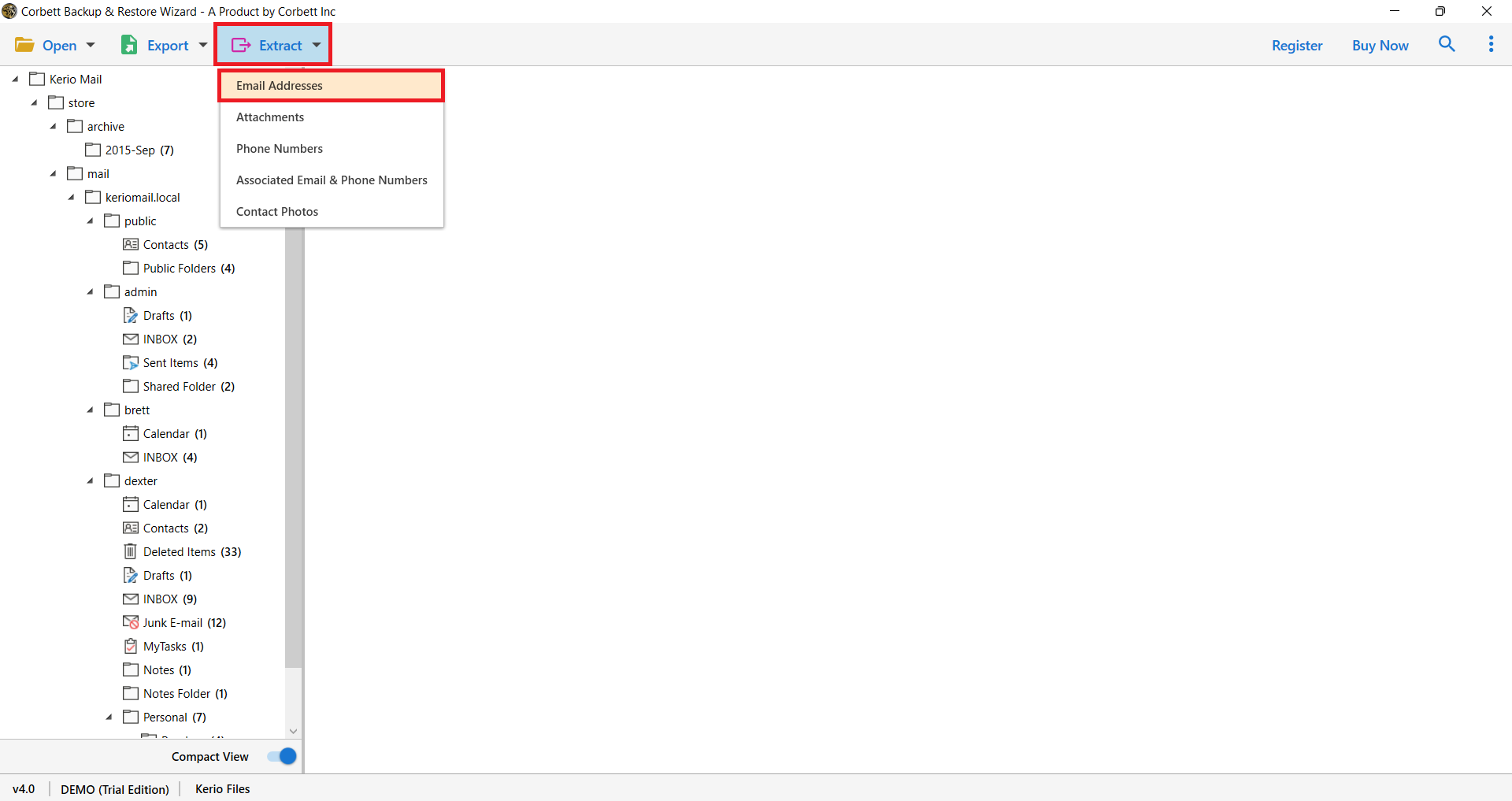Viewport: 1512px width, 801px height.
Task: Open the Export dropdown arrow
Action: 203,45
